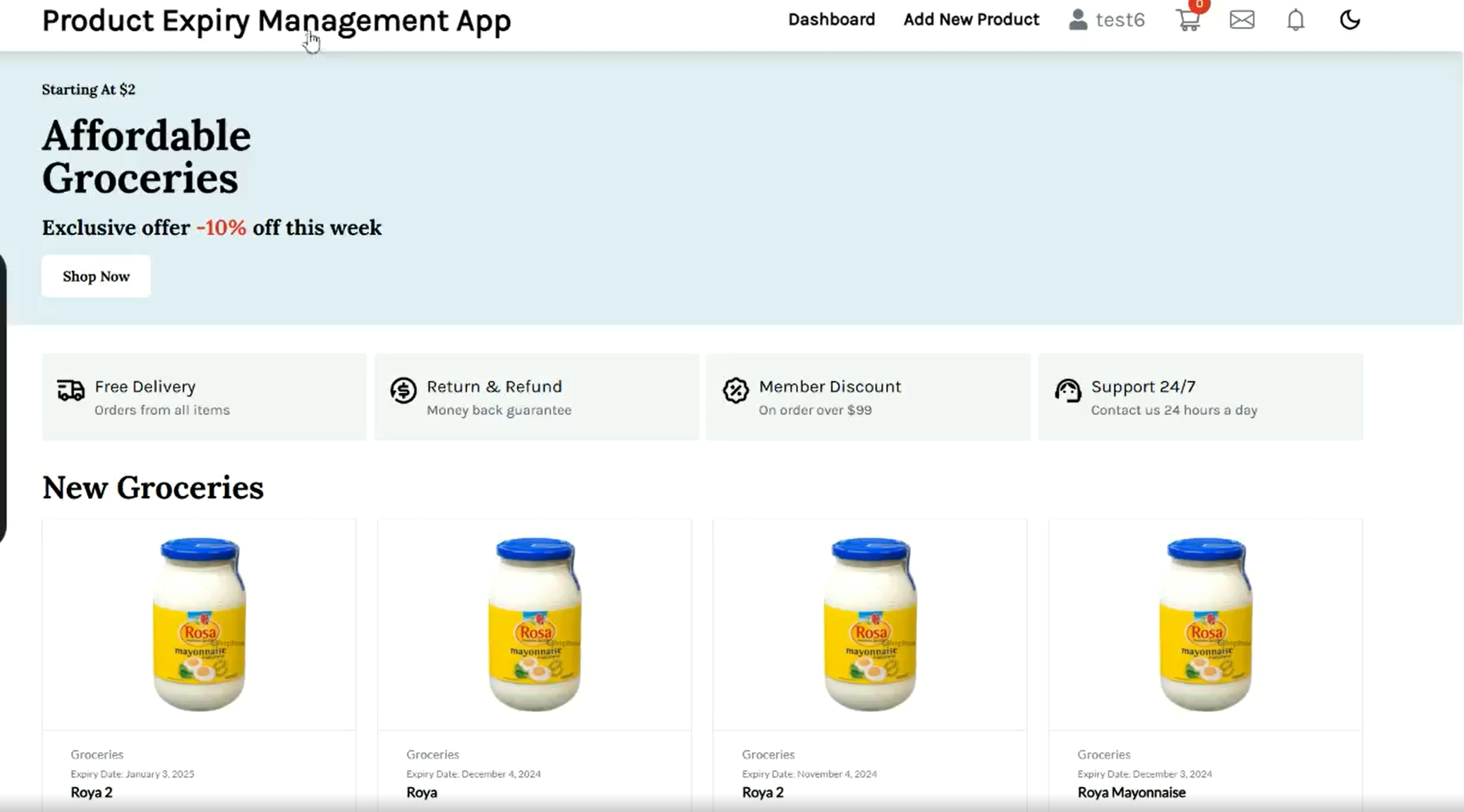The height and width of the screenshot is (812, 1464).
Task: Click Groceries category above Roya Mayonnaise
Action: pyautogui.click(x=1104, y=754)
